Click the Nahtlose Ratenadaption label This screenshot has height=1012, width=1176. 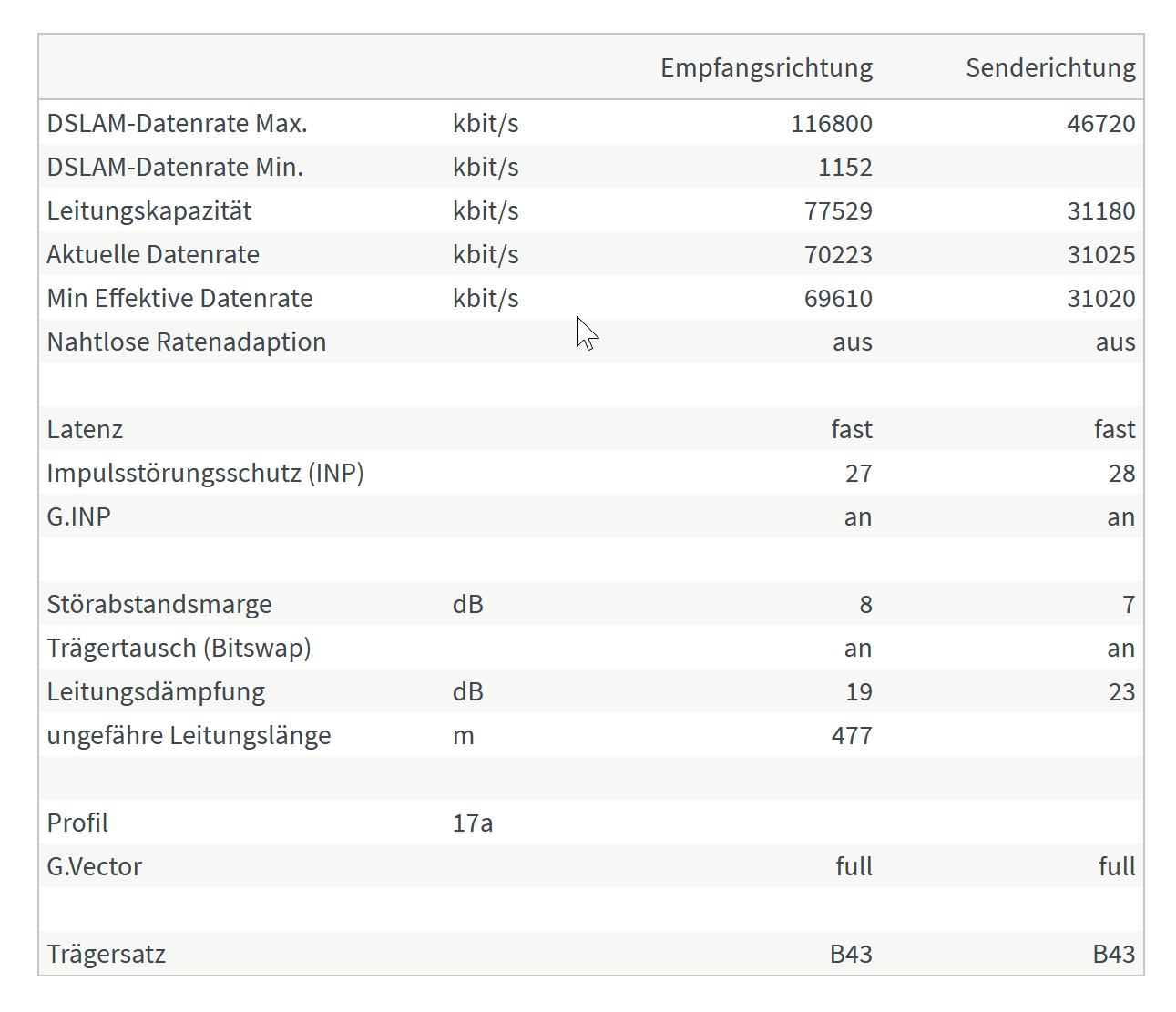point(186,342)
